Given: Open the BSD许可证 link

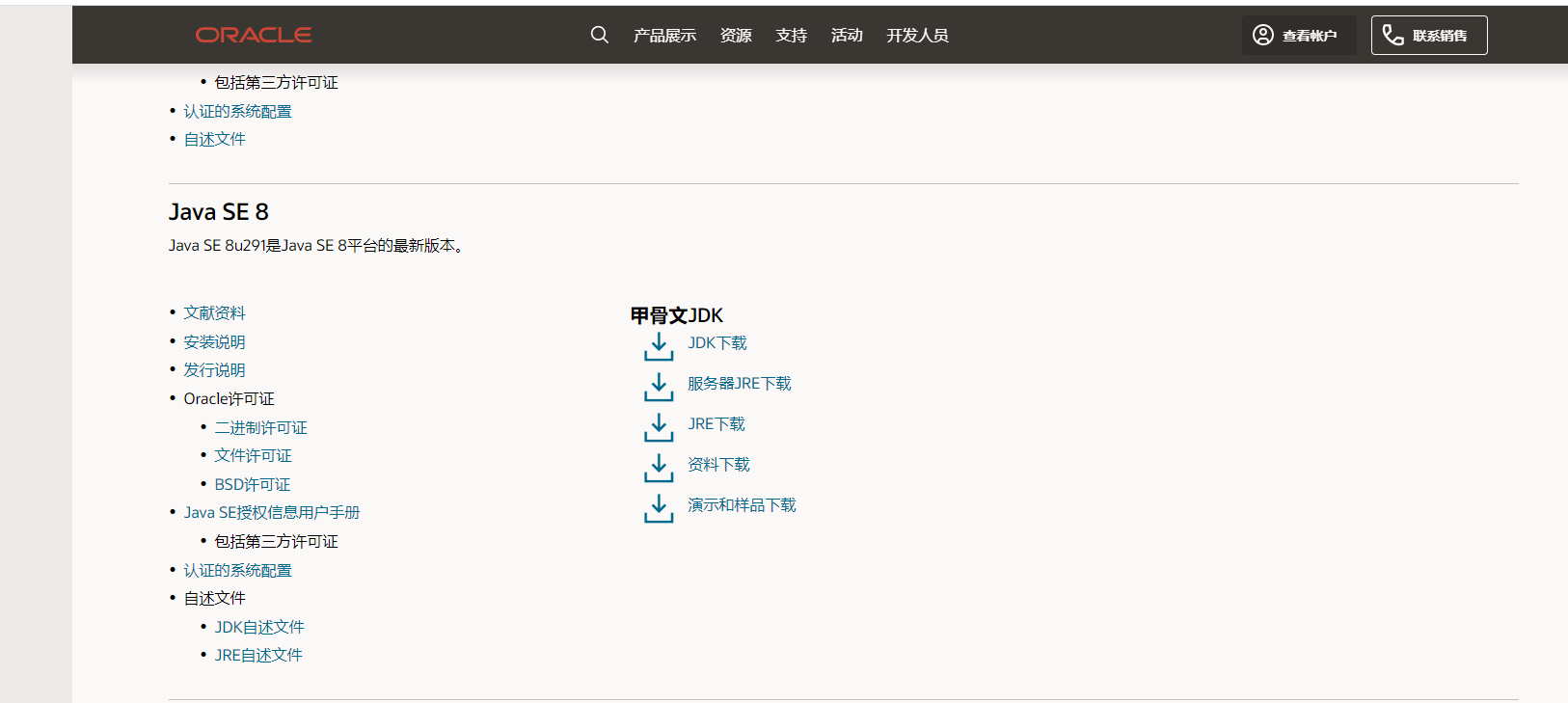Looking at the screenshot, I should click(253, 485).
